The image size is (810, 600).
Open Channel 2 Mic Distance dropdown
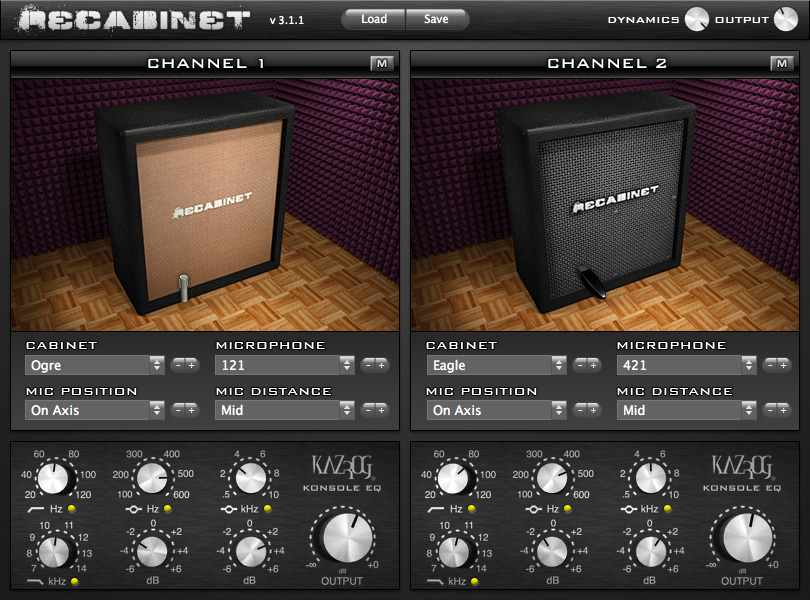coord(687,410)
